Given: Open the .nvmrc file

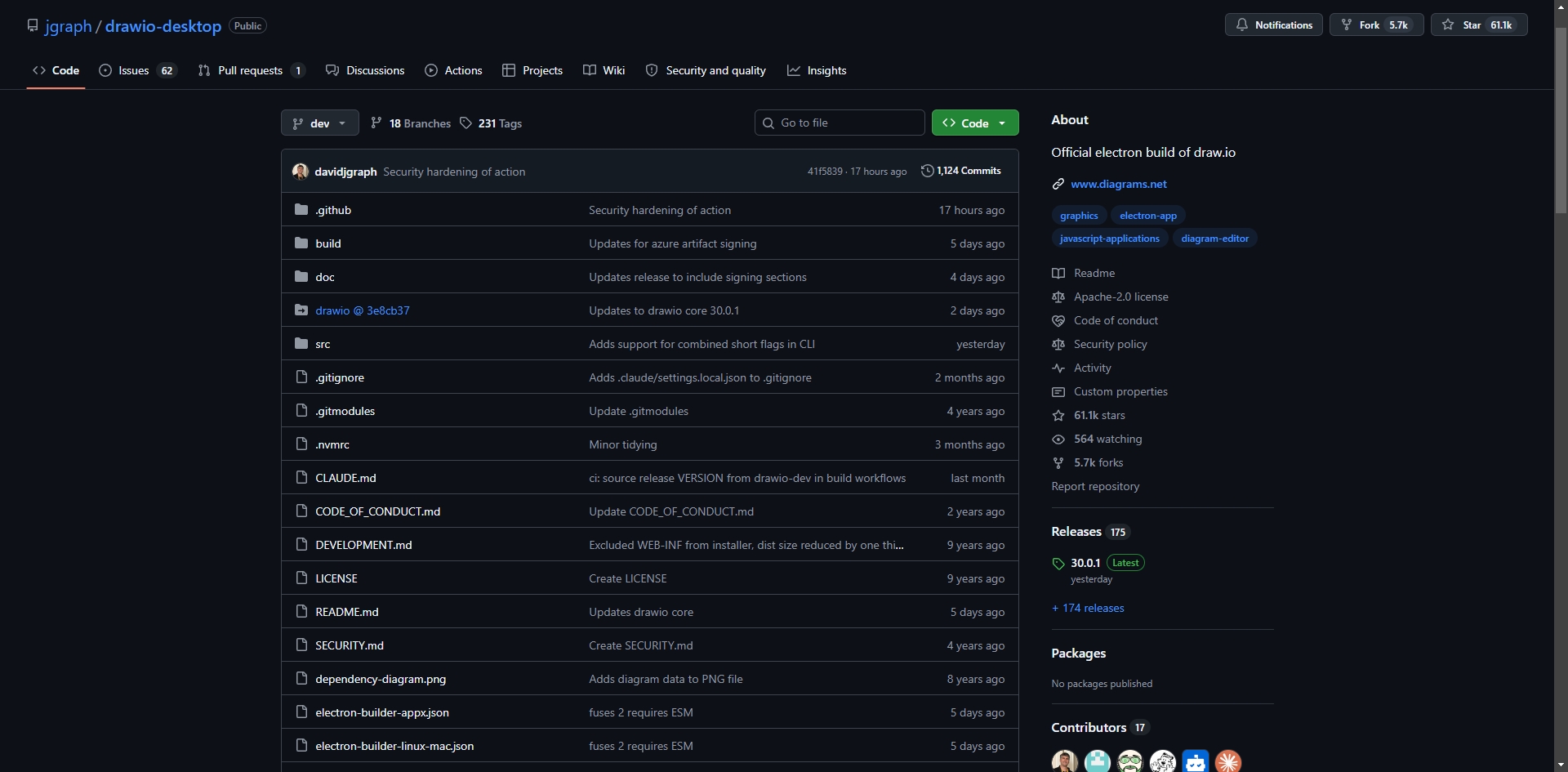Looking at the screenshot, I should tap(332, 444).
